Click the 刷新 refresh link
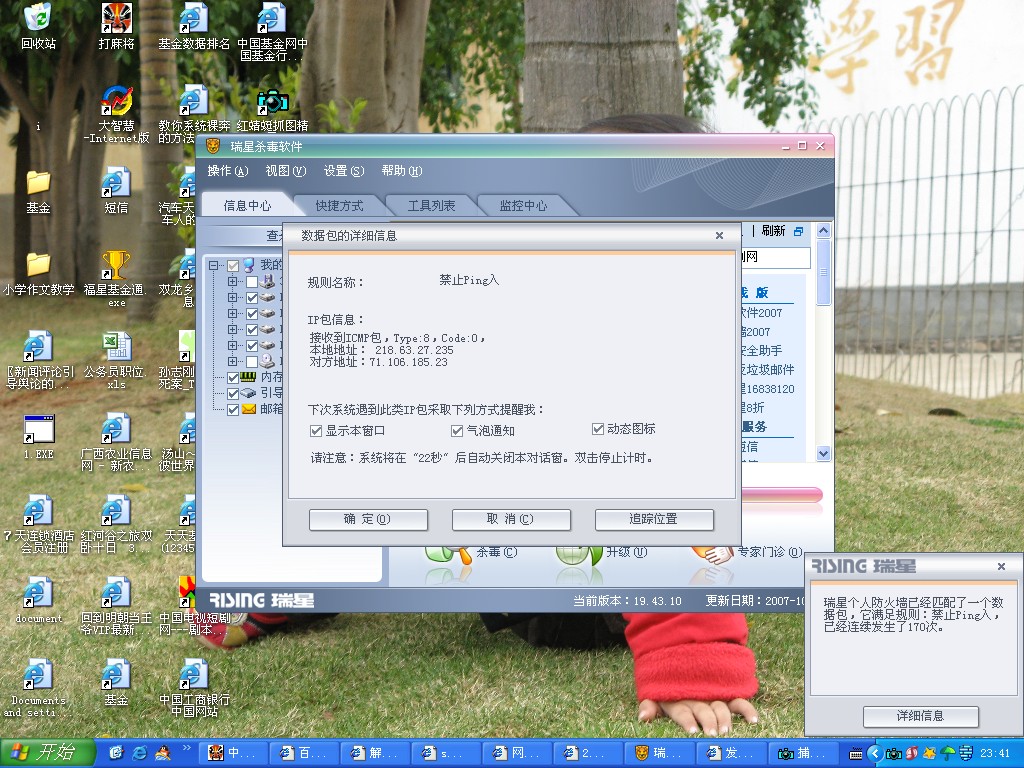 click(773, 231)
